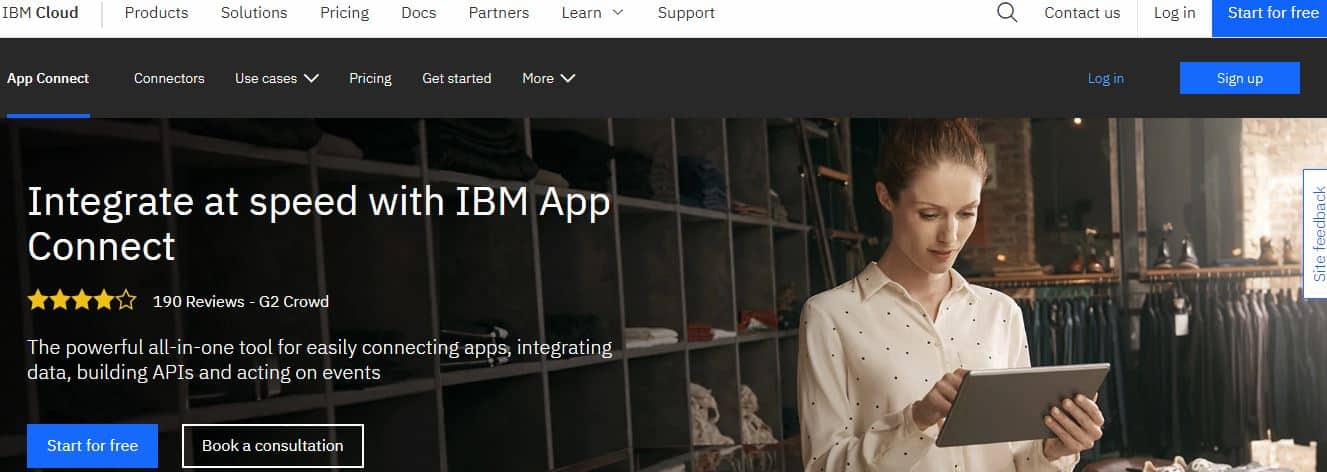The width and height of the screenshot is (1327, 472).
Task: Click Book a consultation button
Action: 272,446
